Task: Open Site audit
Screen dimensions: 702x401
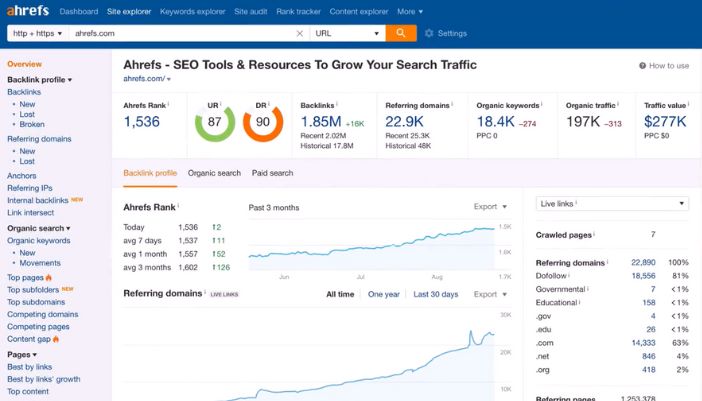Action: (251, 12)
